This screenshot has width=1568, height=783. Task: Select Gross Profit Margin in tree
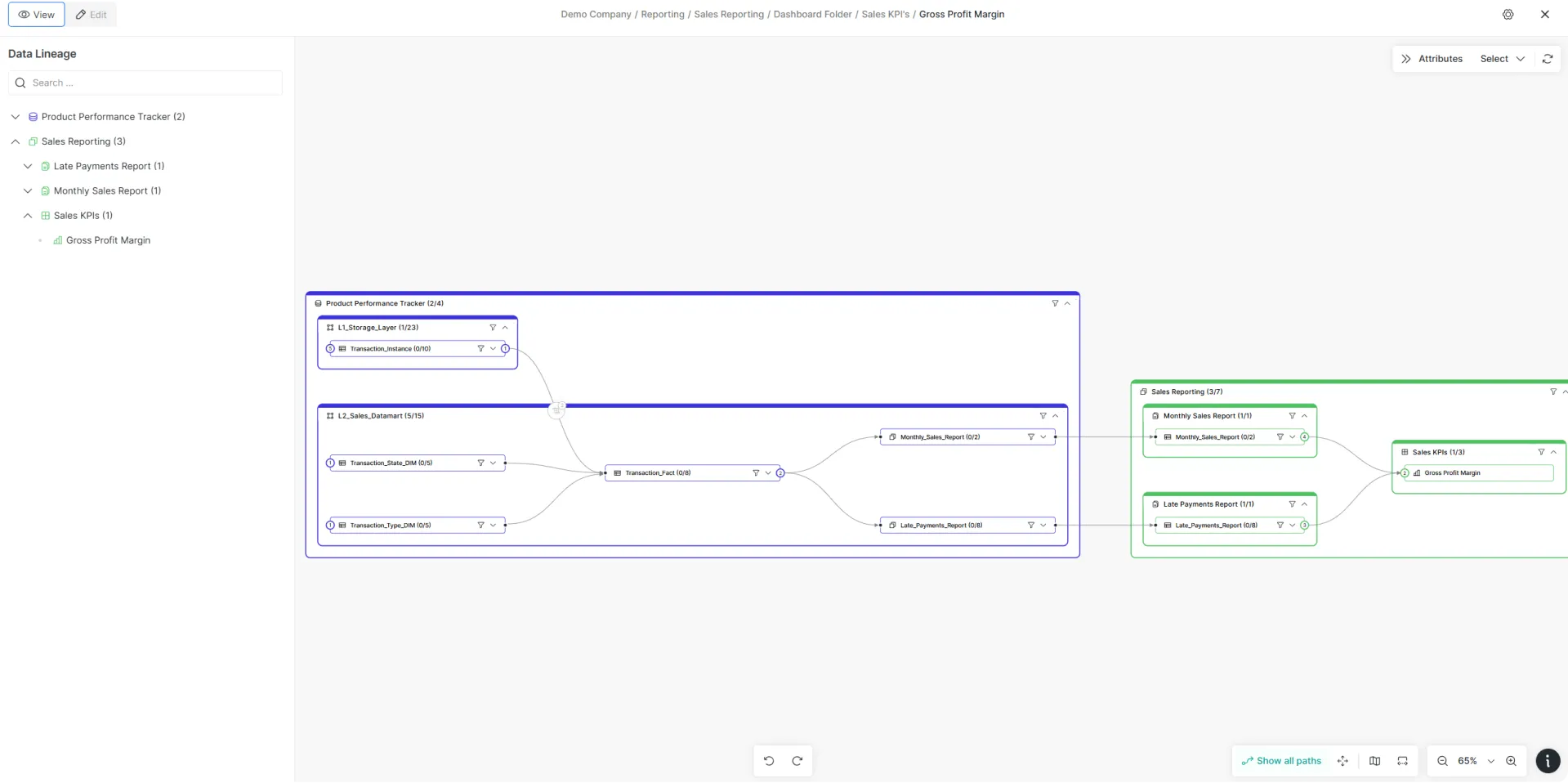[x=108, y=240]
